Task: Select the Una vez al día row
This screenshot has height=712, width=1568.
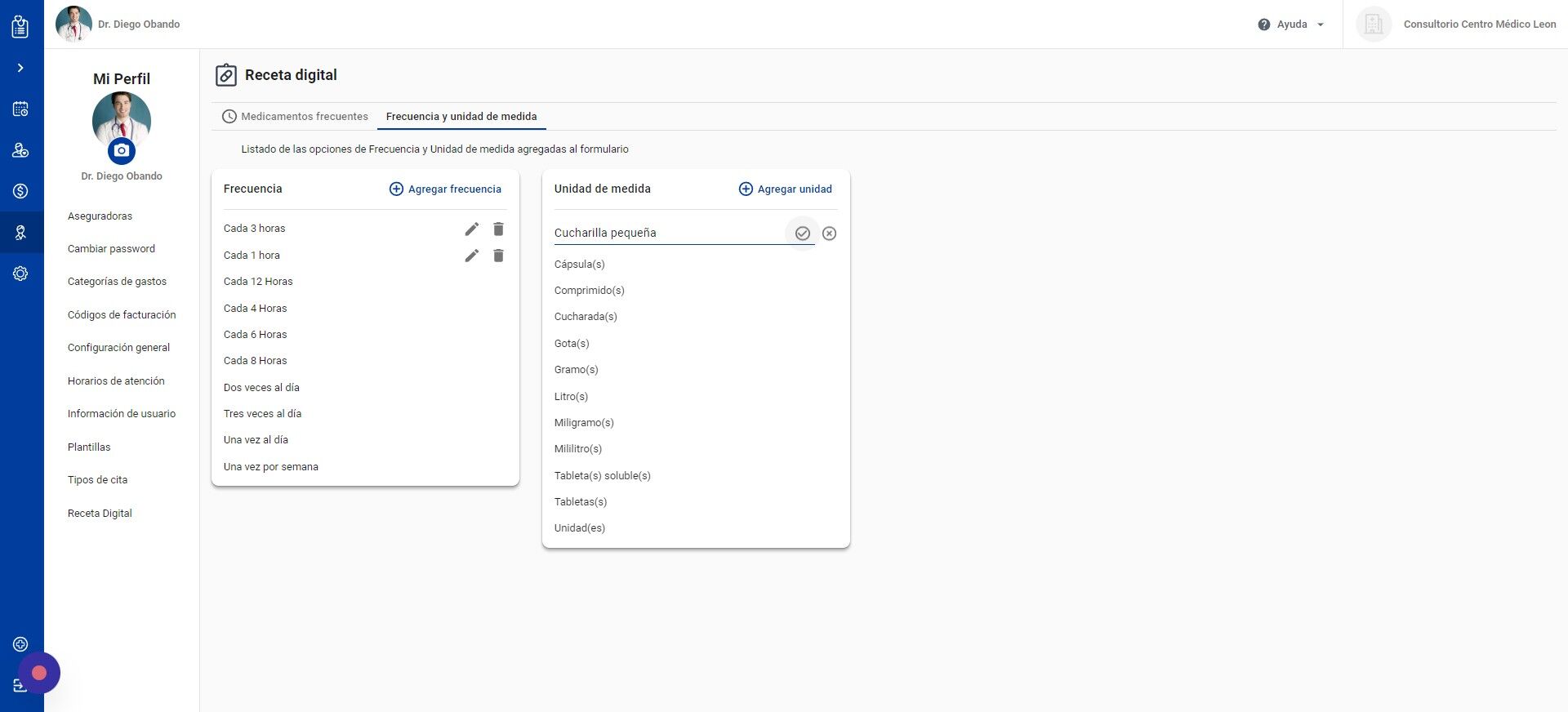Action: (365, 440)
